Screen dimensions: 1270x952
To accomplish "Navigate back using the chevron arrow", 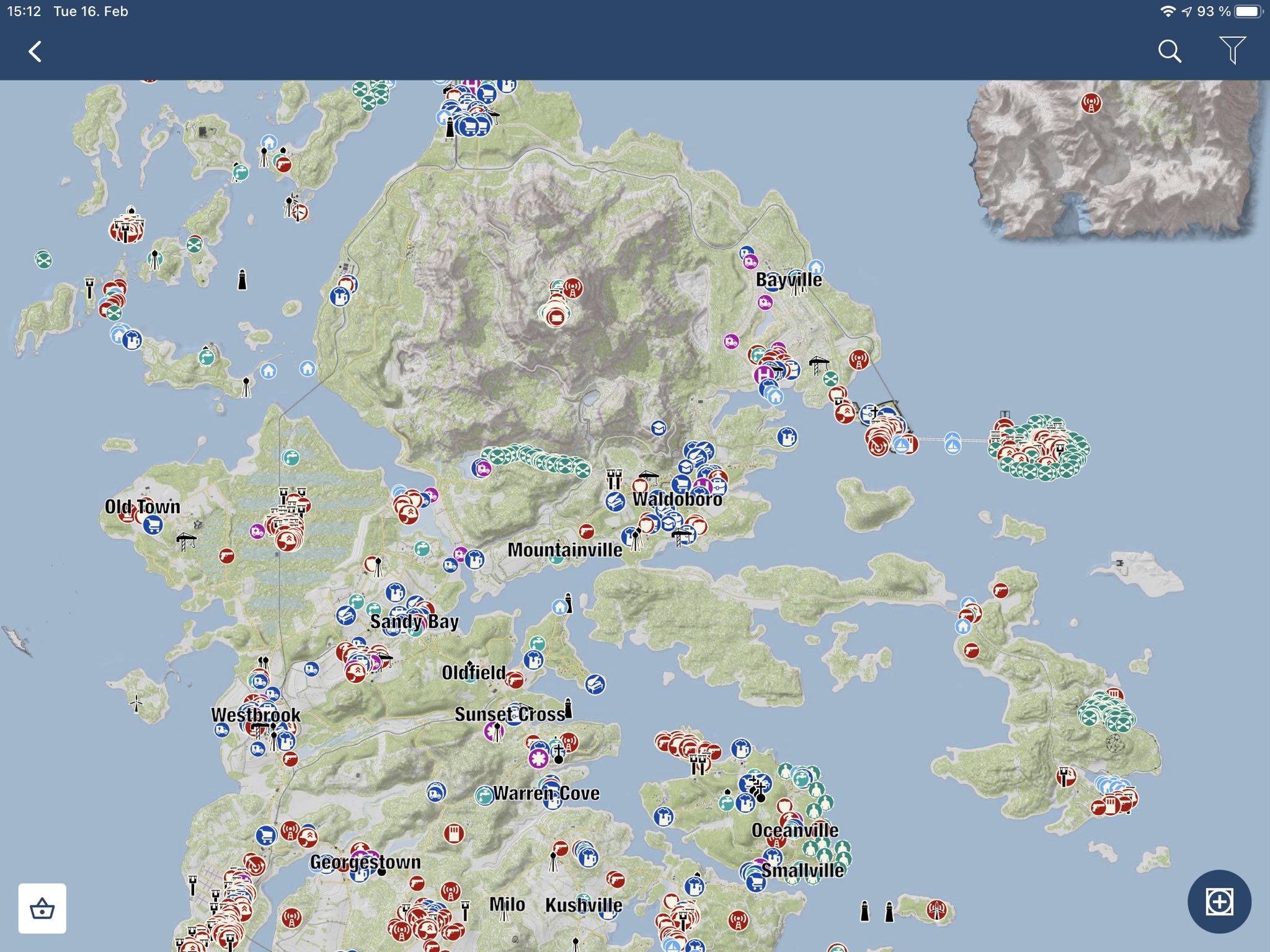I will tap(35, 51).
